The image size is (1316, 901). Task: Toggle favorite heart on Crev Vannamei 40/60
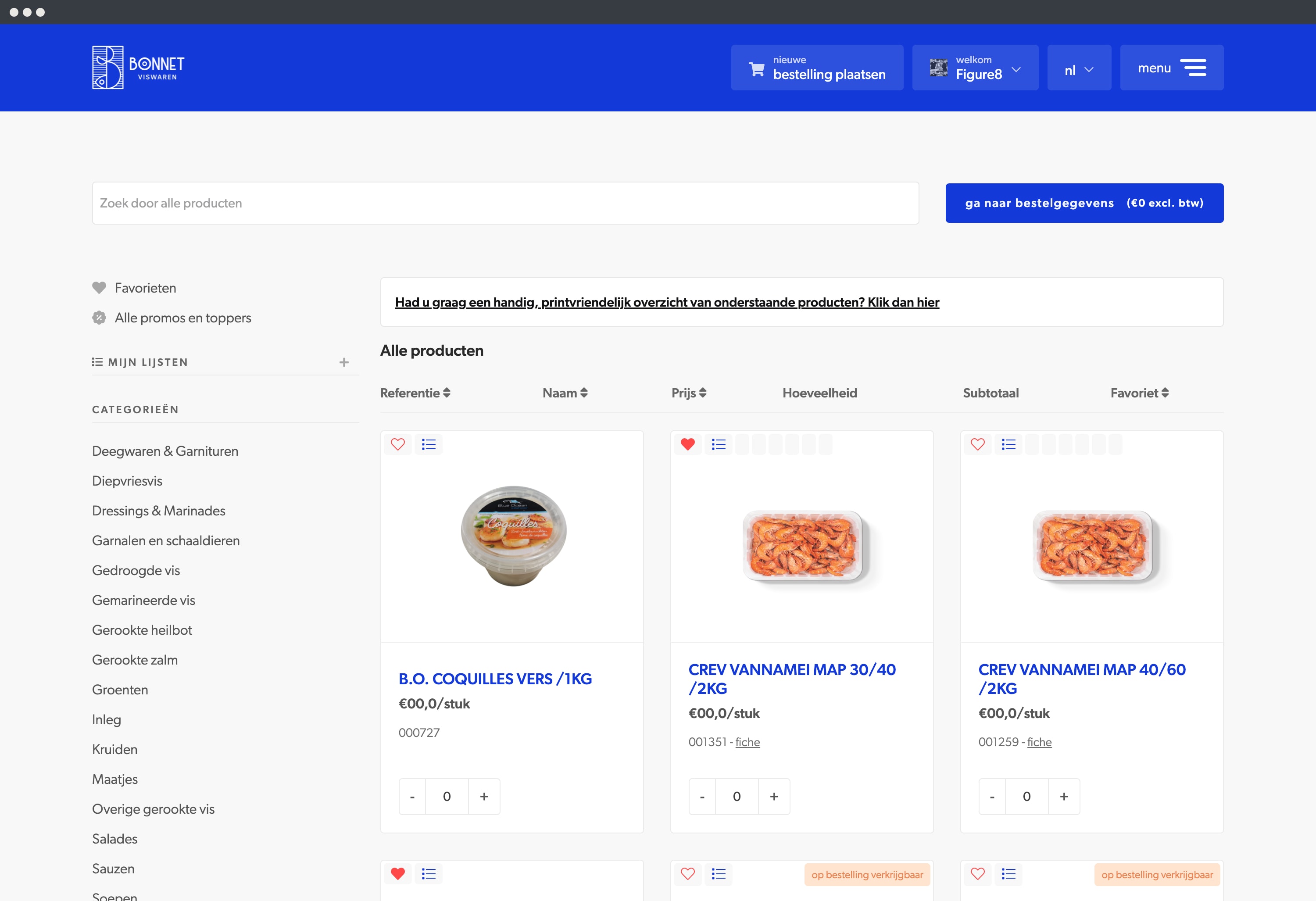point(978,444)
